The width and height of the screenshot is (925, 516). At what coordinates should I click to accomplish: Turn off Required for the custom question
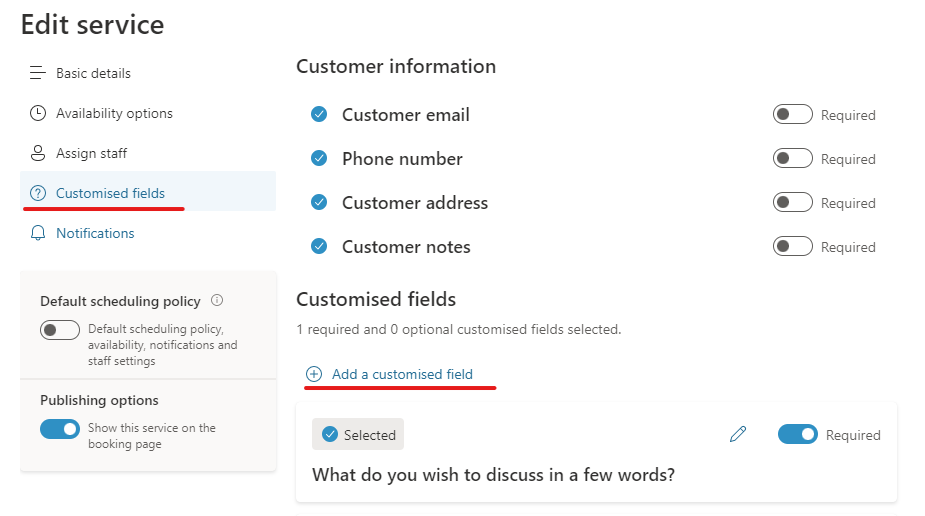coord(797,434)
